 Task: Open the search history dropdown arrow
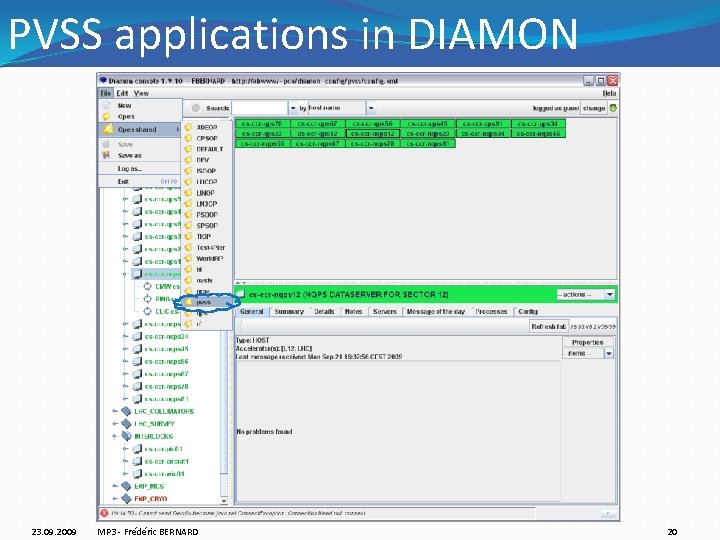(x=293, y=108)
